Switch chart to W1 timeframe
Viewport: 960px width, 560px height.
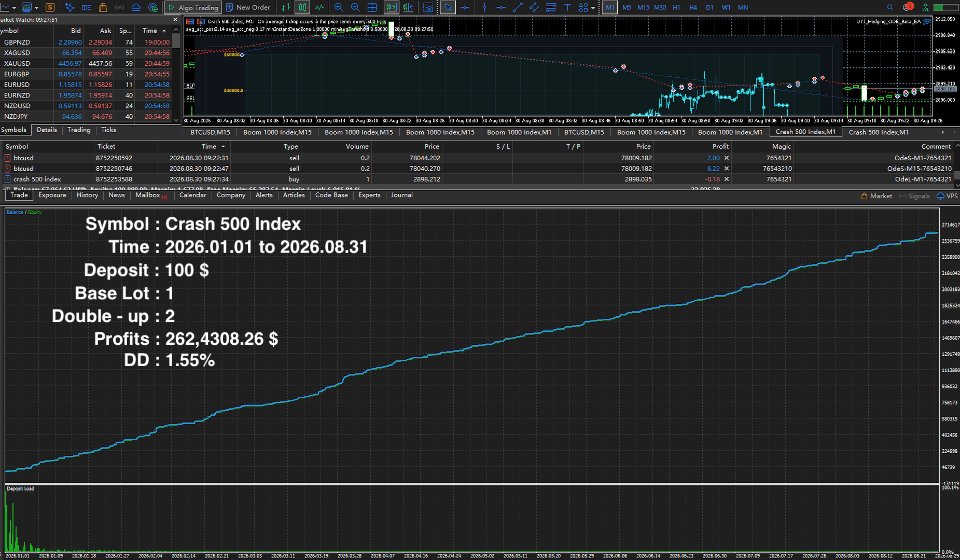726,7
